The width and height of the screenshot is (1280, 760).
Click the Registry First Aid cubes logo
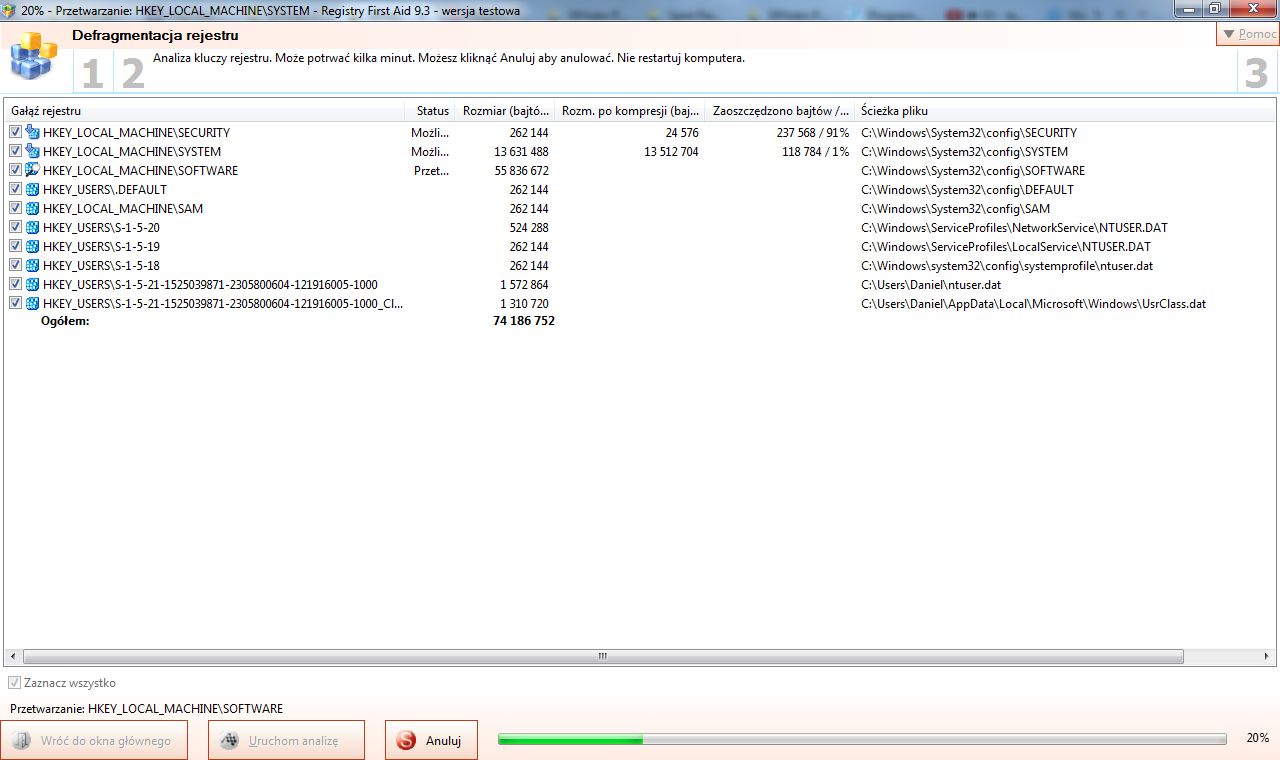tap(35, 56)
